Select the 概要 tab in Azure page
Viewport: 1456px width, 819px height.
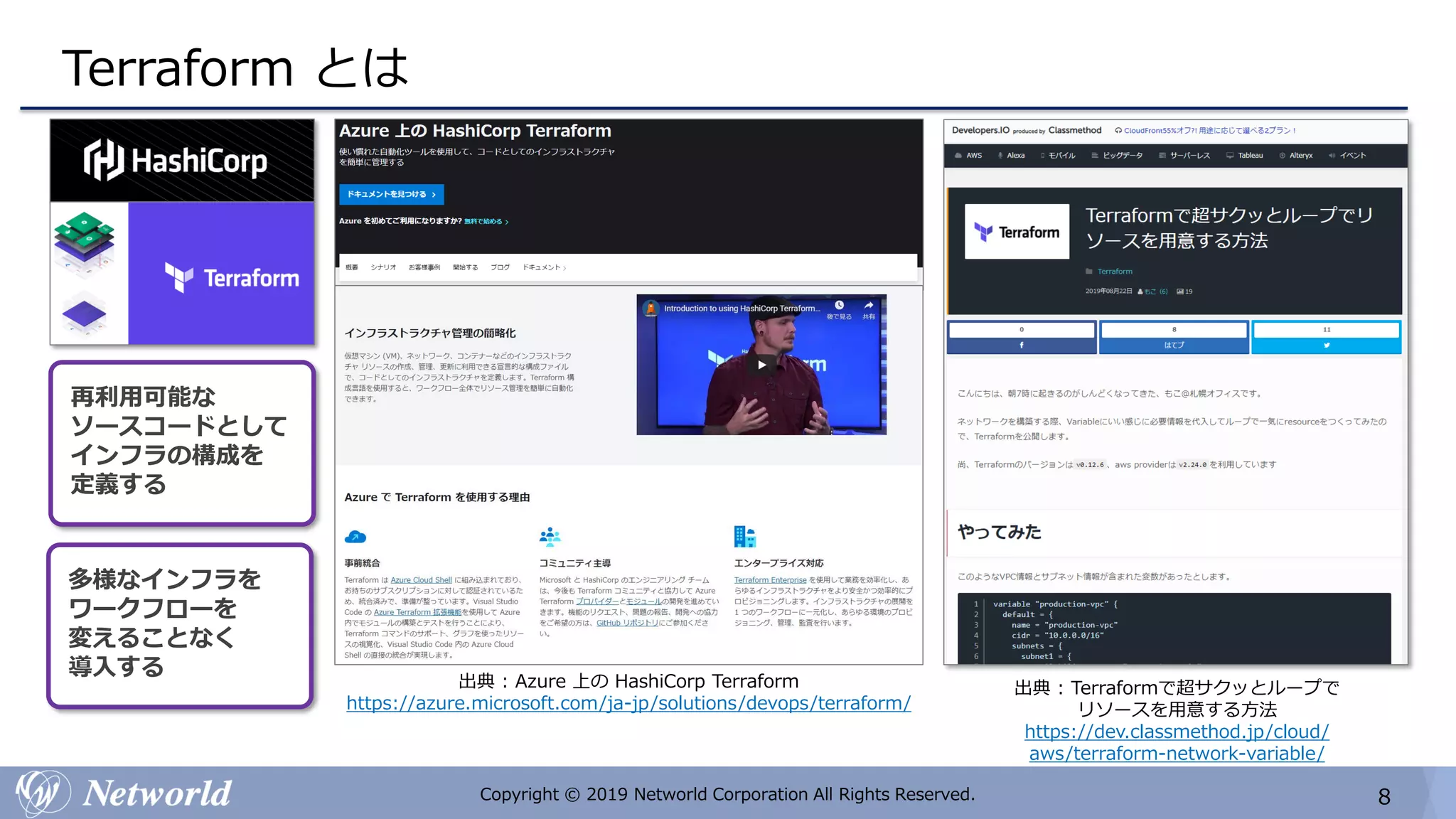click(x=352, y=267)
